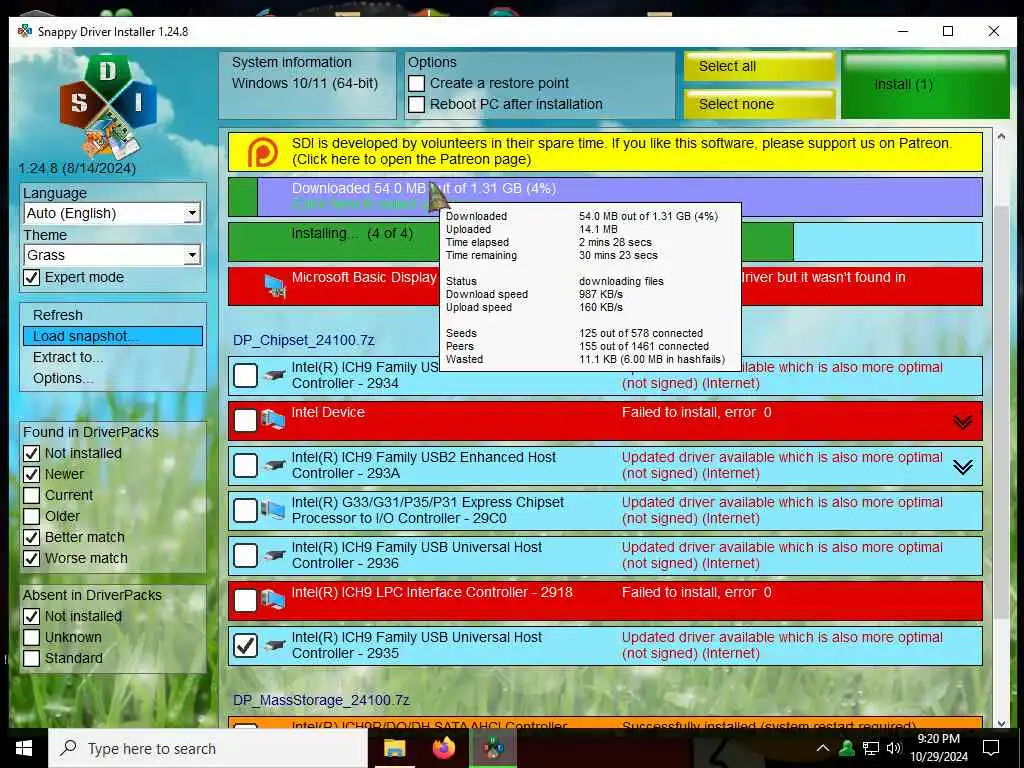
Task: Click the green person tray icon
Action: (x=847, y=748)
